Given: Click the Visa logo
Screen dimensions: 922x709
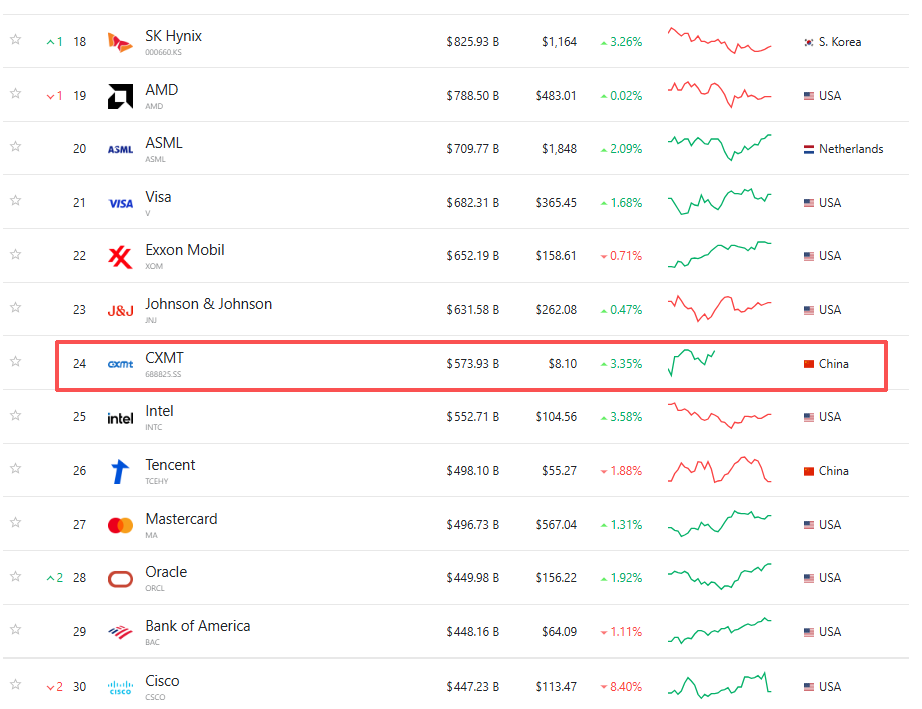Looking at the screenshot, I should [121, 203].
